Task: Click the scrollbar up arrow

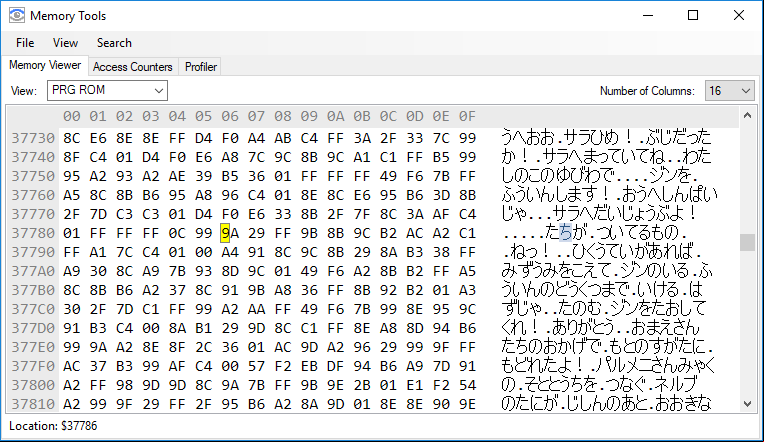Action: point(747,115)
